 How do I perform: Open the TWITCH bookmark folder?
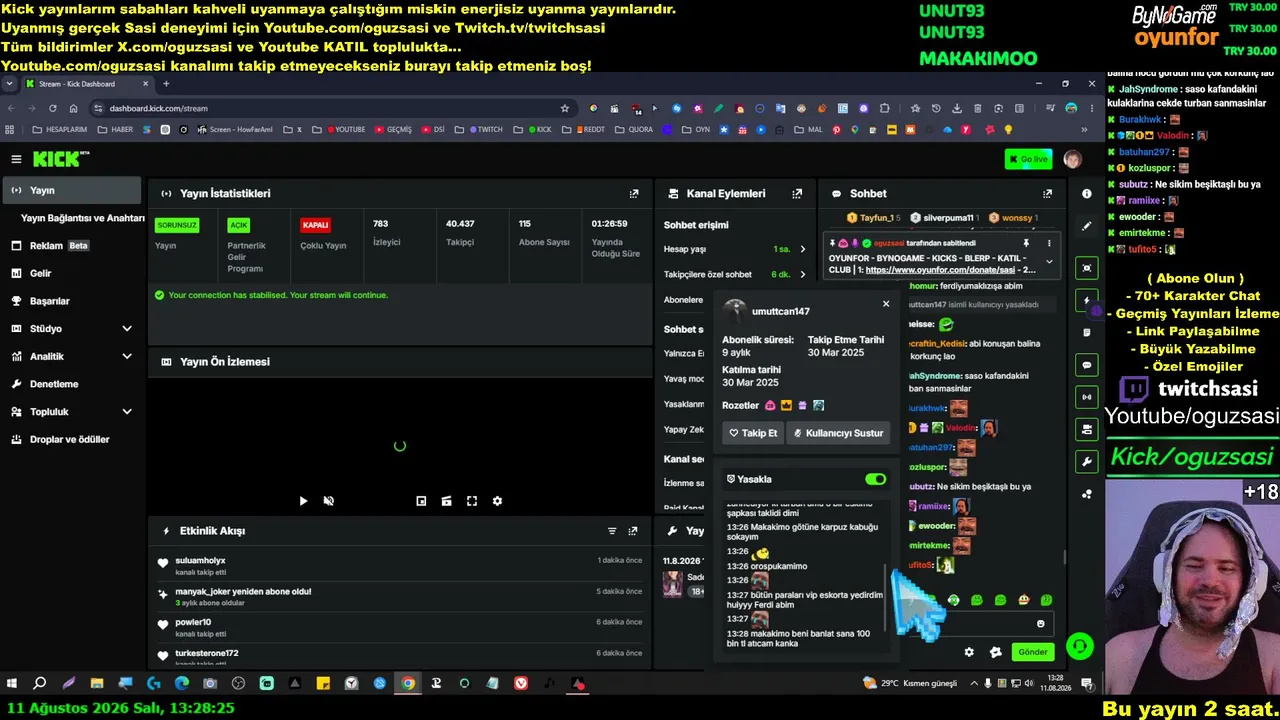click(483, 129)
